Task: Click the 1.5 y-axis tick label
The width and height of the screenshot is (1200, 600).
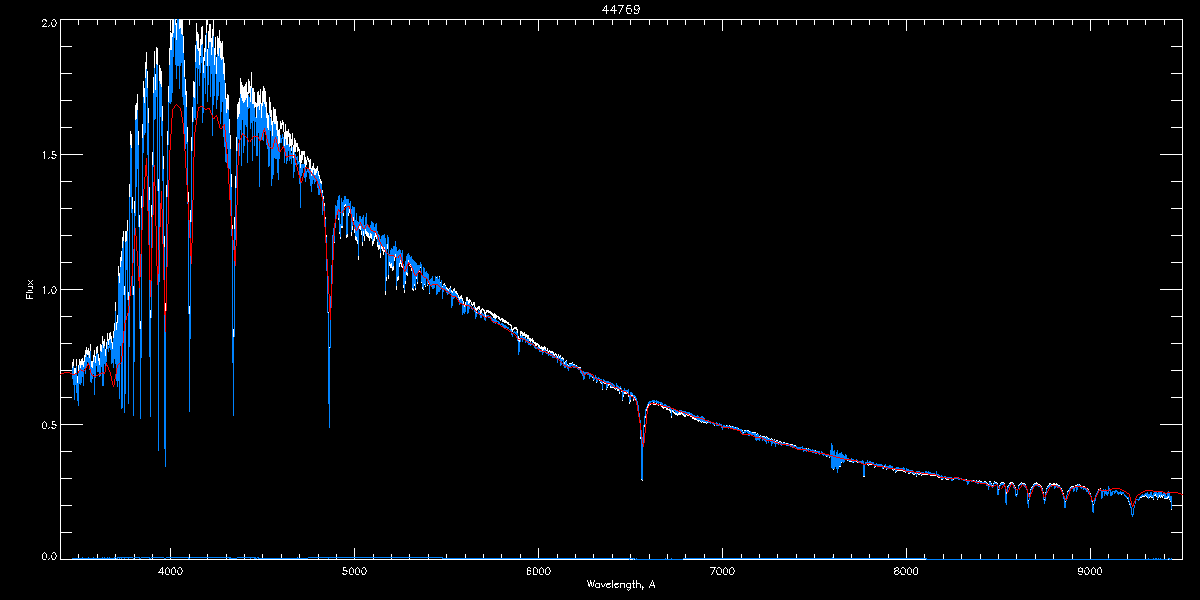Action: click(48, 155)
